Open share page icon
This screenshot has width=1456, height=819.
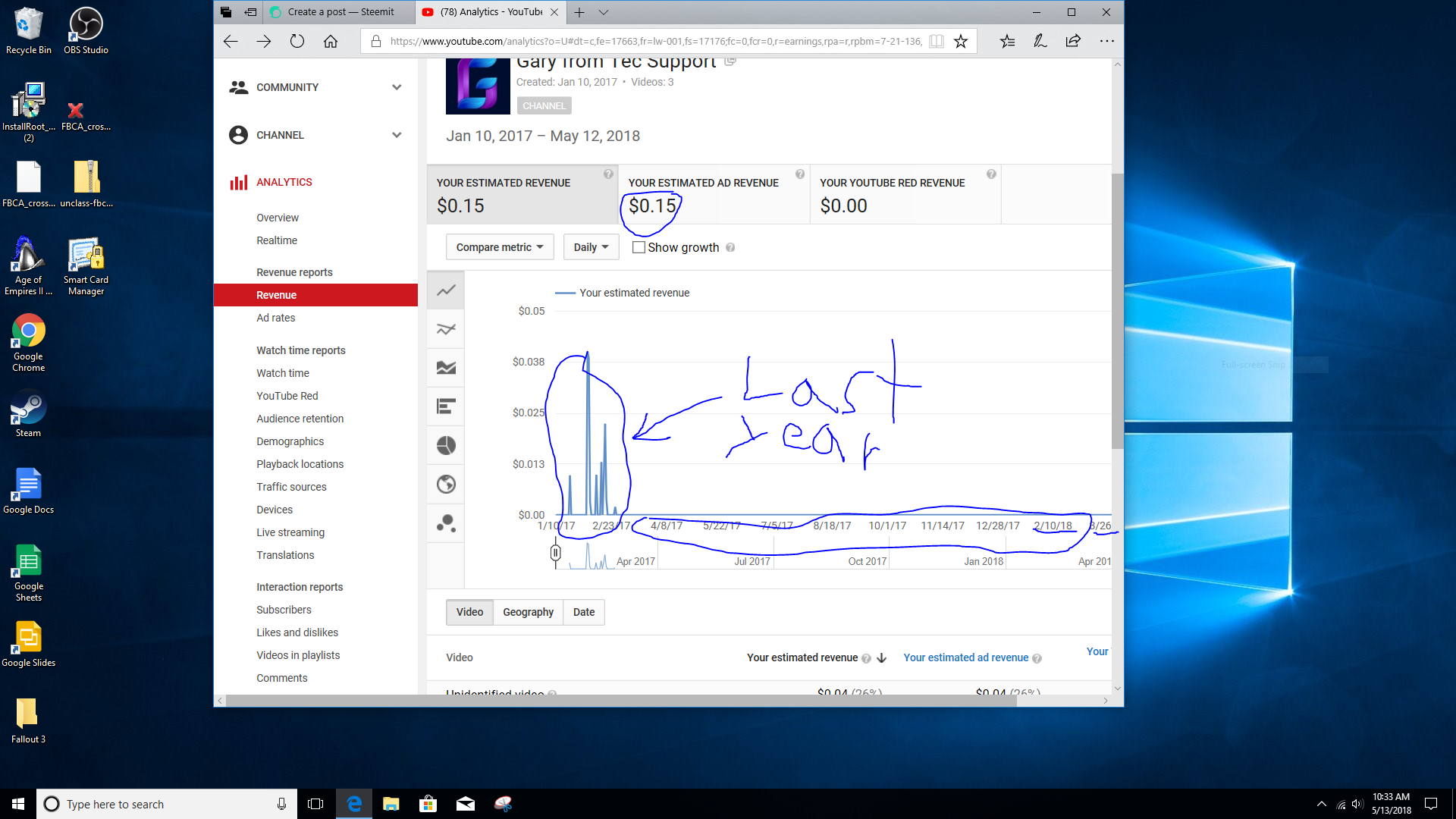point(1073,41)
